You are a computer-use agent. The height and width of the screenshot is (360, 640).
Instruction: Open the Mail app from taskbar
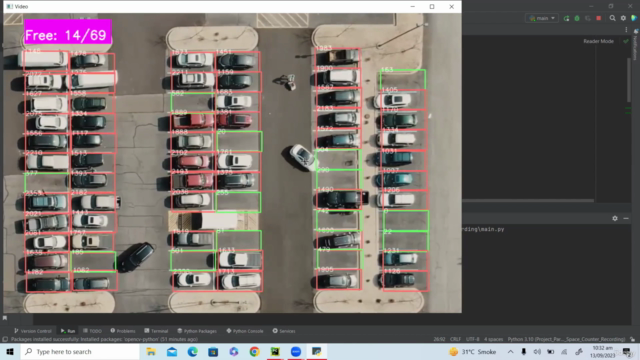(172, 351)
